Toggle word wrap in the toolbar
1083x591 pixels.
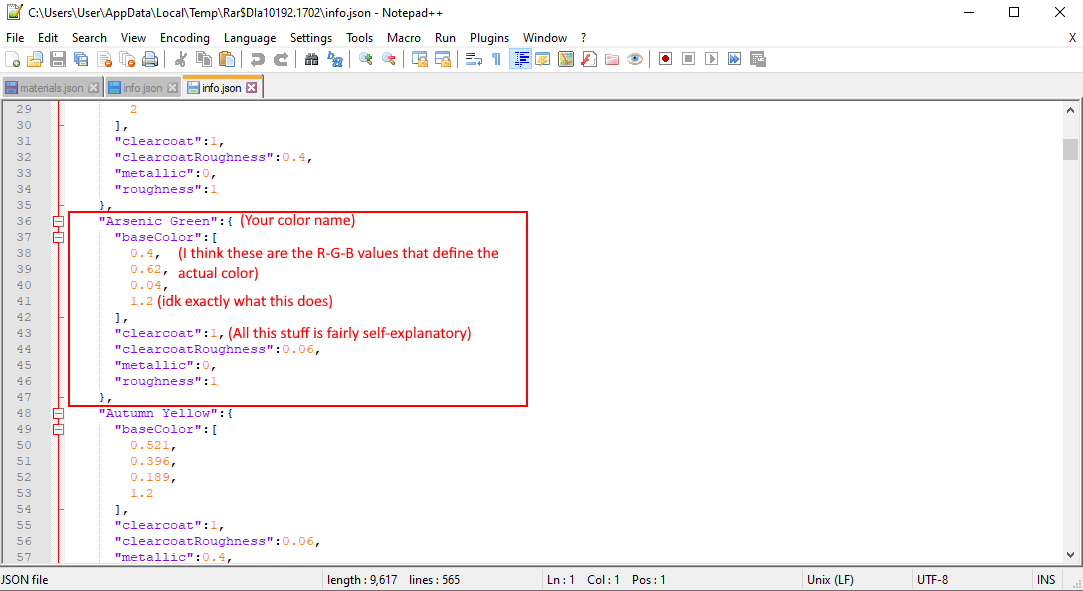[474, 59]
